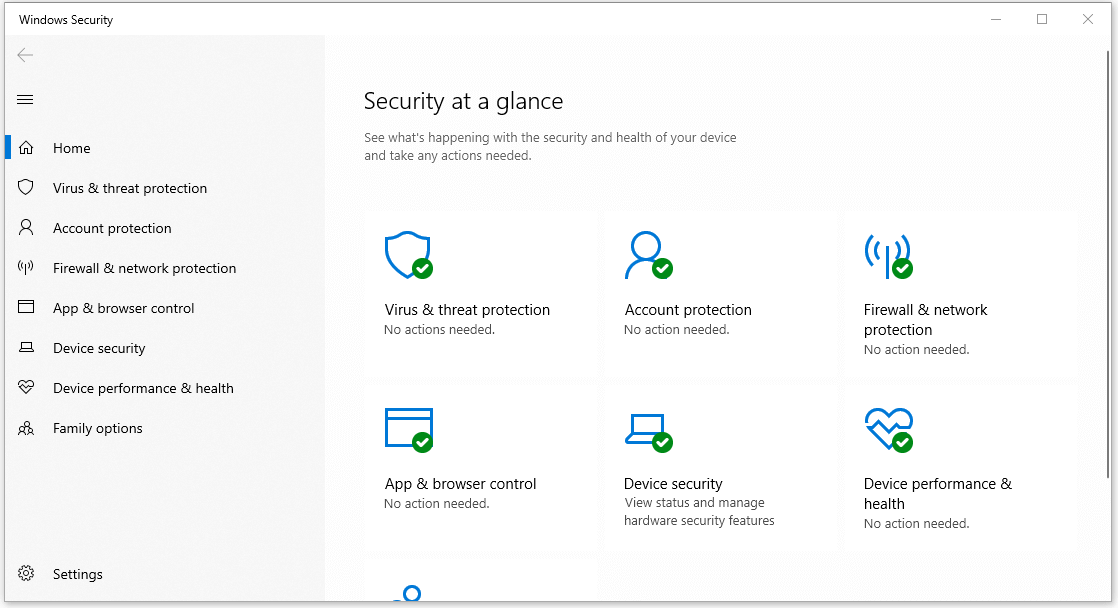Image resolution: width=1118 pixels, height=608 pixels.
Task: Open the Virus & threat protection tile title
Action: pos(467,309)
